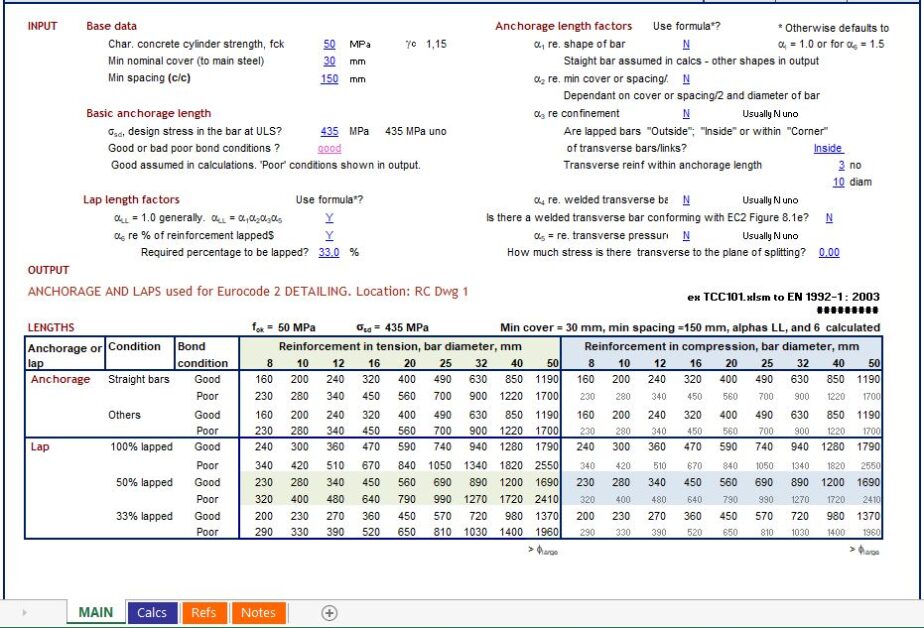Select concrete strength fck value 50
This screenshot has height=628, width=924.
(x=329, y=44)
